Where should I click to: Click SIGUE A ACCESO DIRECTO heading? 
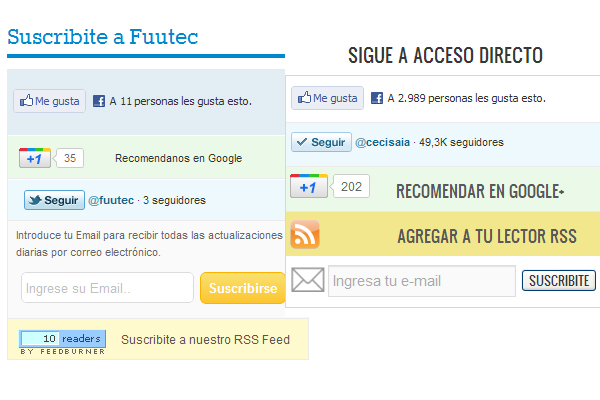click(445, 56)
